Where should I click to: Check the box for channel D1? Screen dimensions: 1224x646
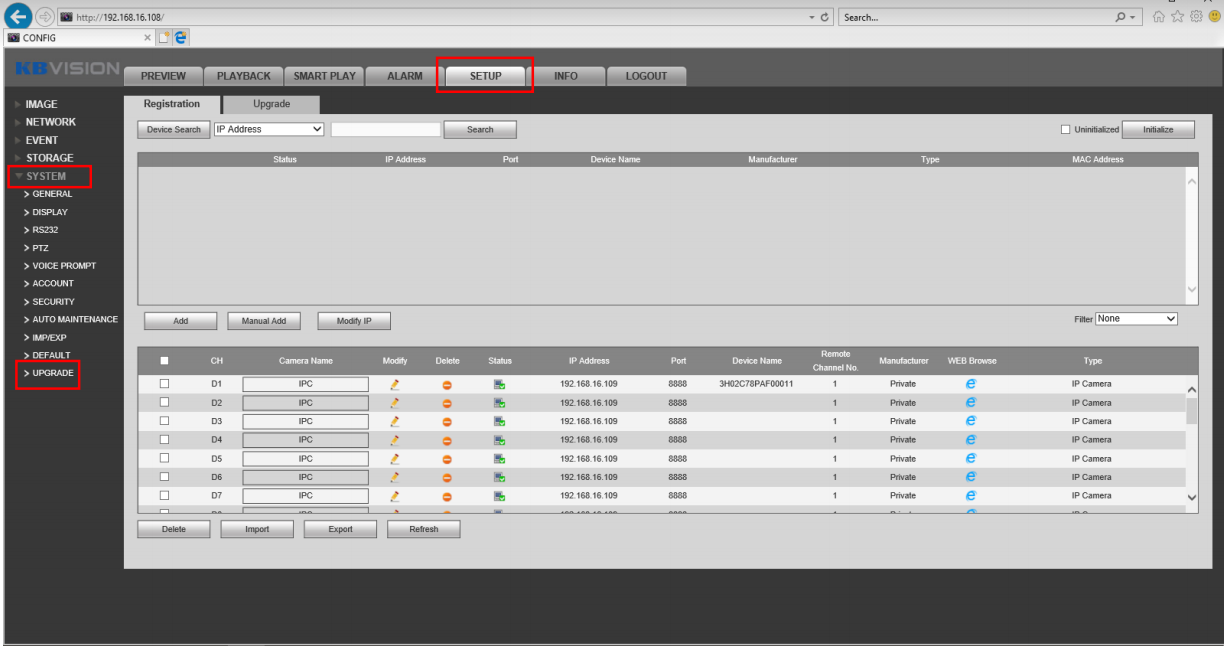point(164,384)
